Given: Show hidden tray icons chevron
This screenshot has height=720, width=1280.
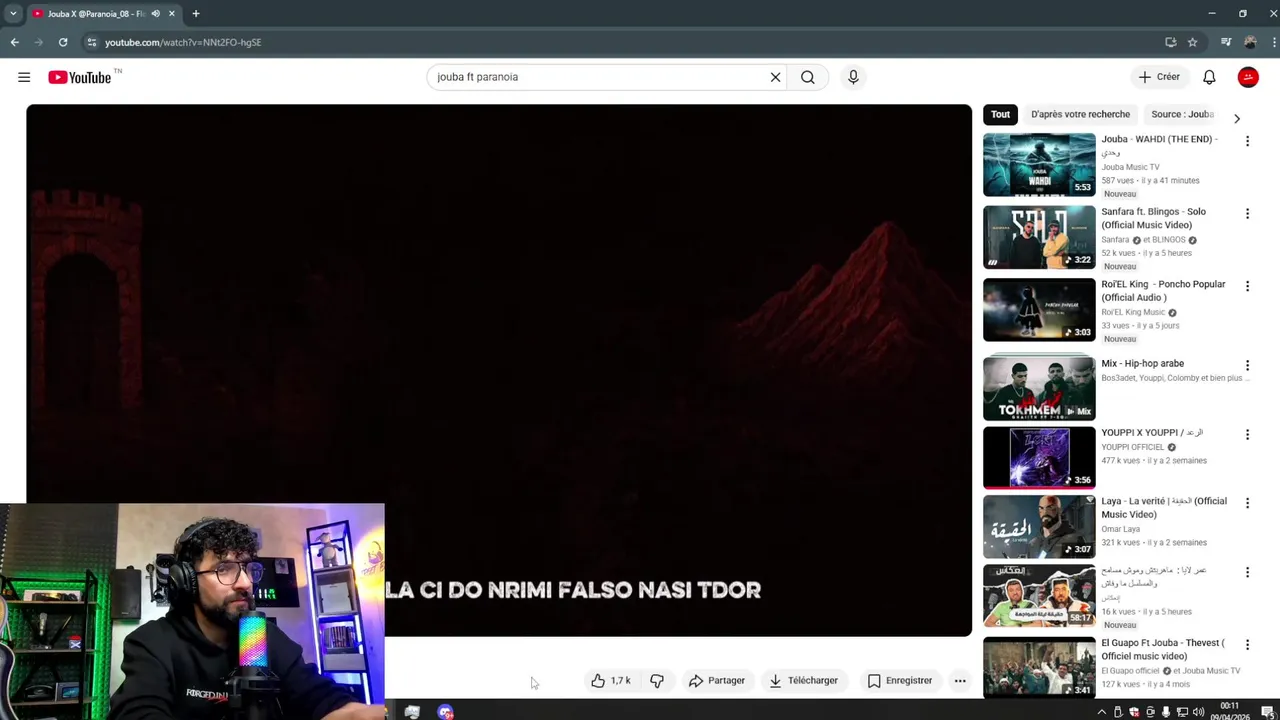Looking at the screenshot, I should 1102,712.
